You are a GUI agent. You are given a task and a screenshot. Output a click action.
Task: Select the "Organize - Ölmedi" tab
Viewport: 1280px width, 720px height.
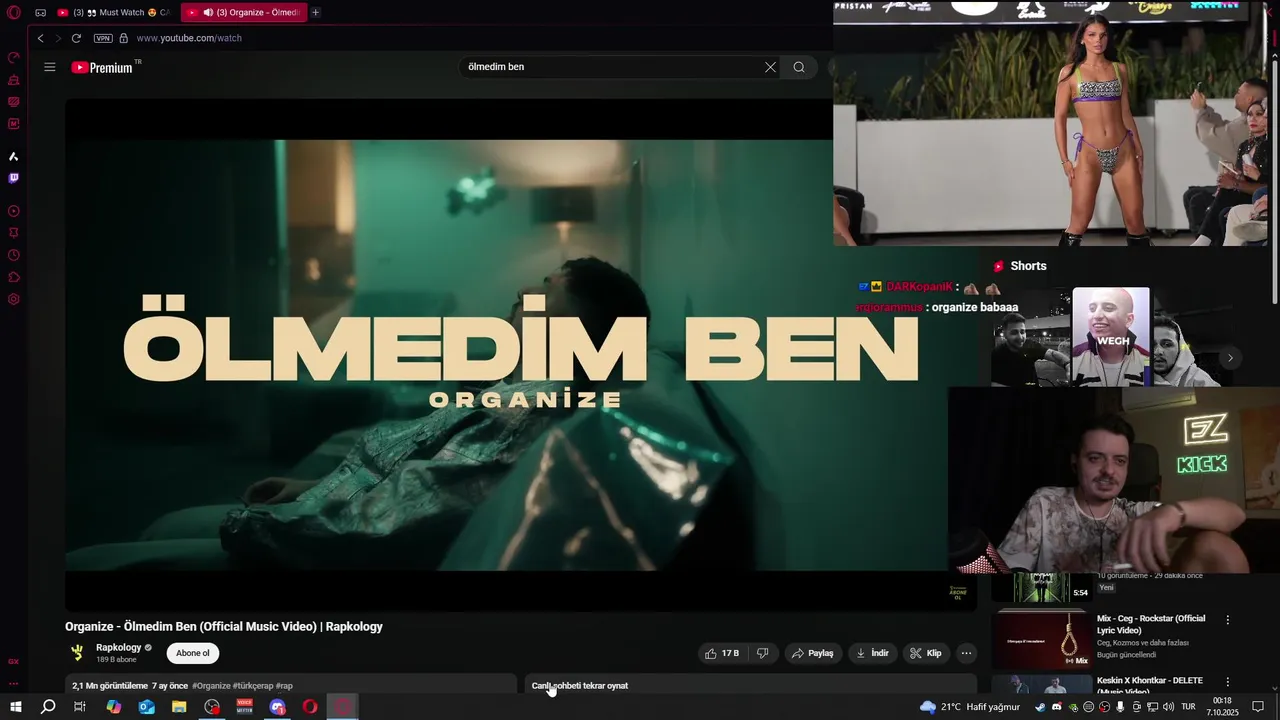(x=243, y=13)
